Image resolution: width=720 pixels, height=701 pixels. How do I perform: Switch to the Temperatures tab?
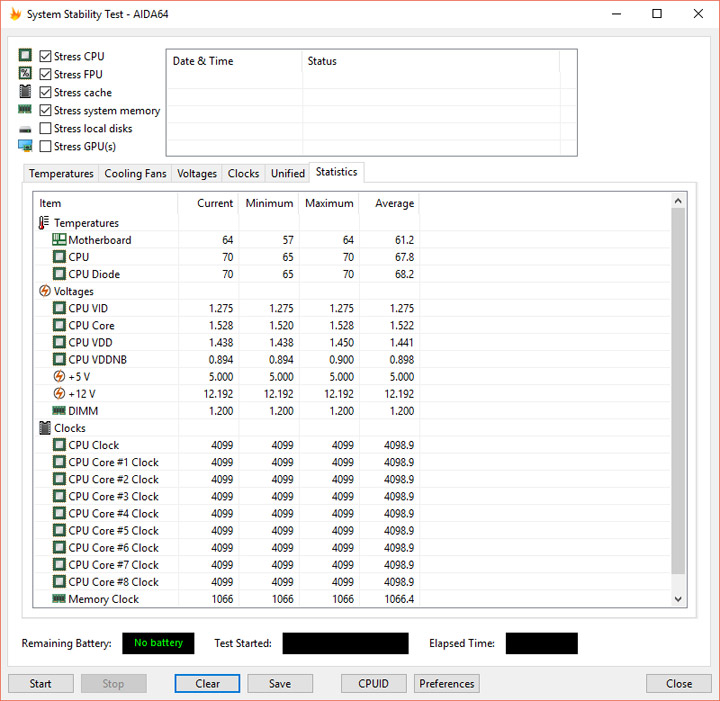pos(61,174)
